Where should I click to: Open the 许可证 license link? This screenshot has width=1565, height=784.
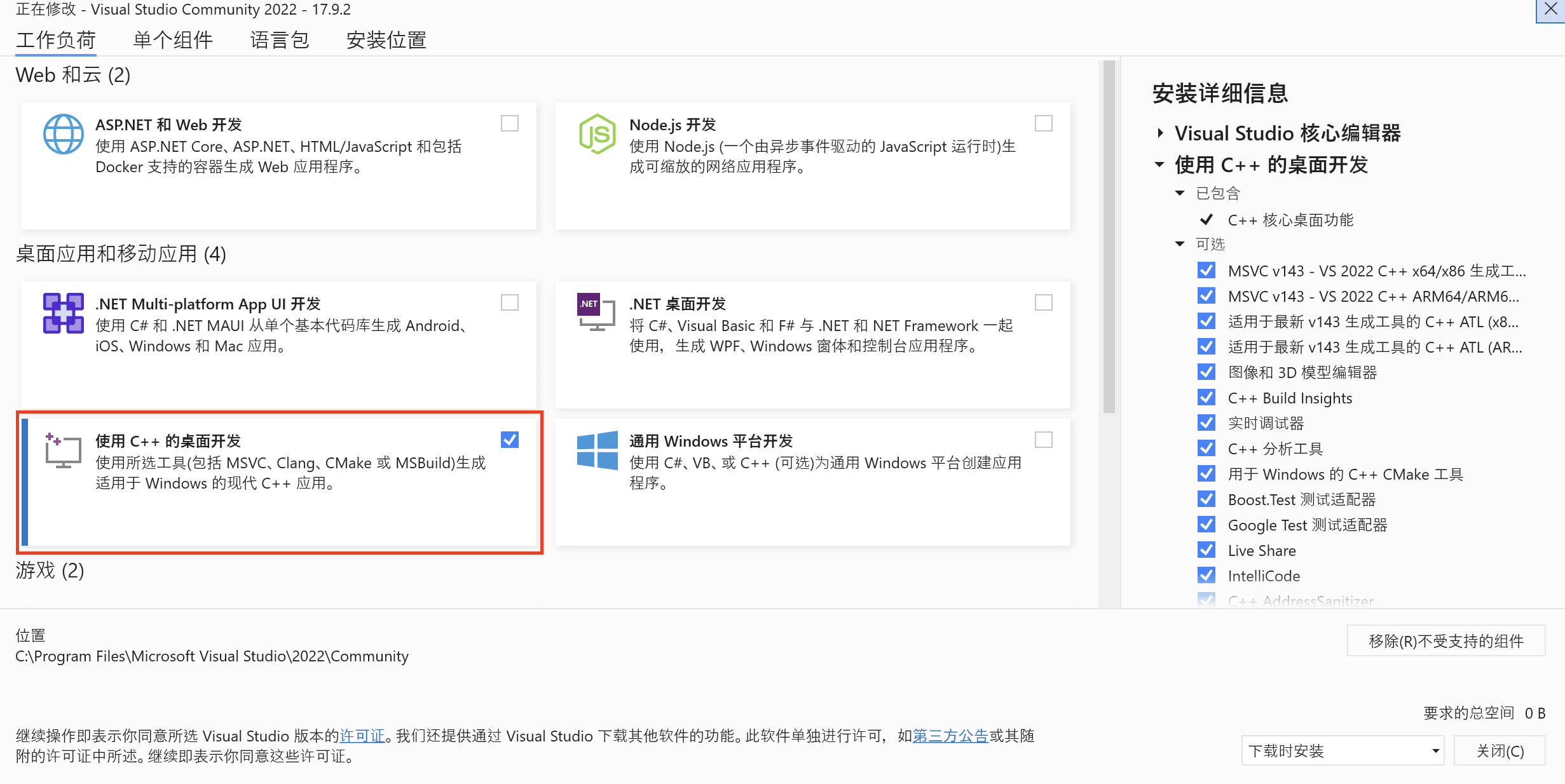pyautogui.click(x=362, y=736)
